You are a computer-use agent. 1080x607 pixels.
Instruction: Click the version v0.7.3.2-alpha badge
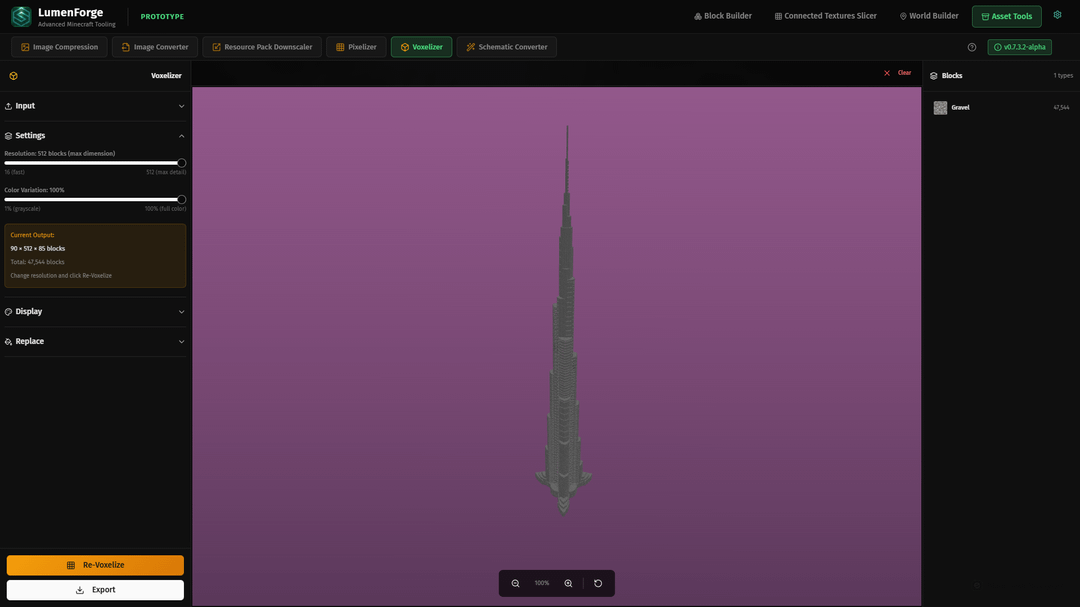click(x=1019, y=47)
